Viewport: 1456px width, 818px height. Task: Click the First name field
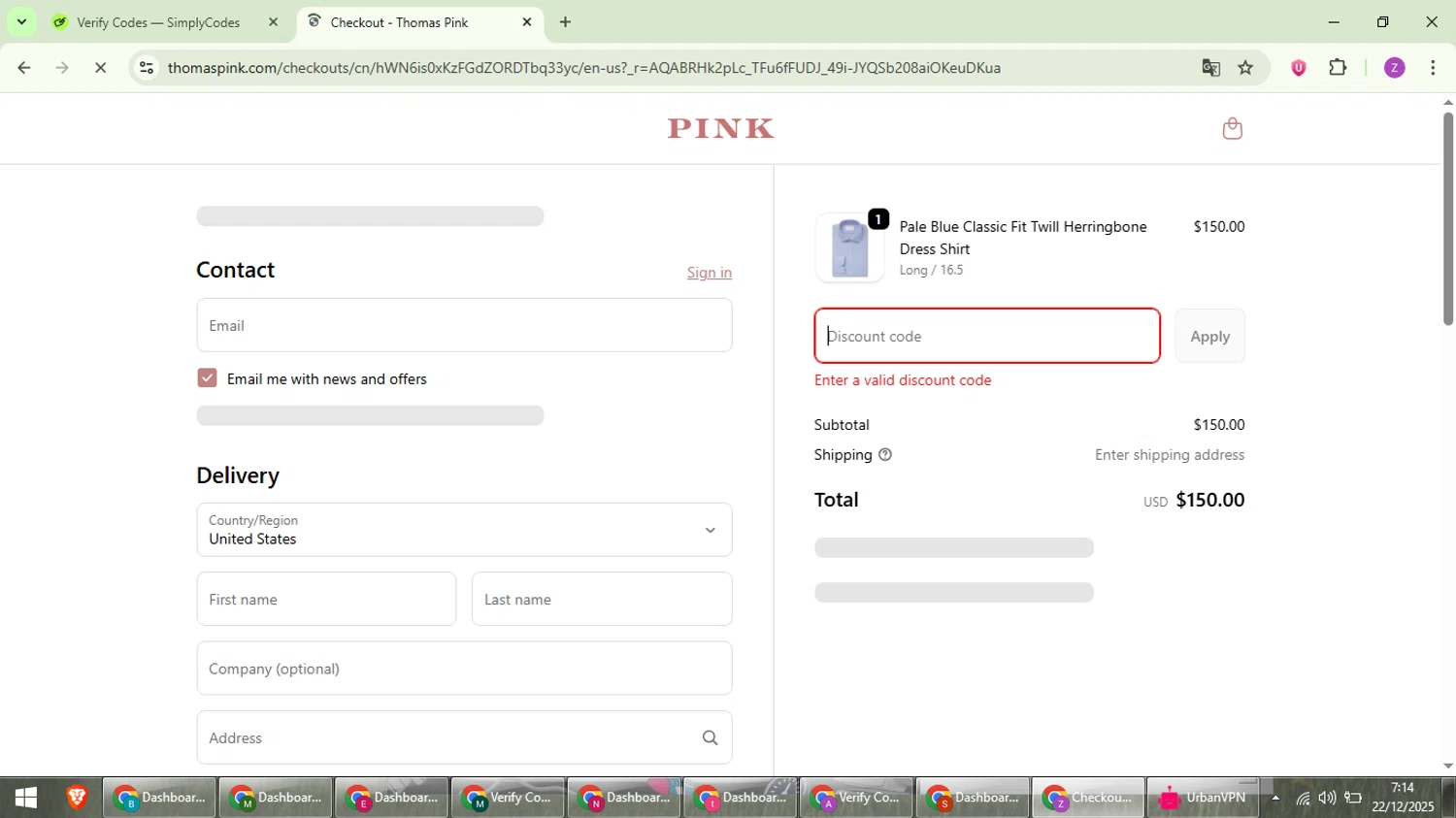(326, 599)
